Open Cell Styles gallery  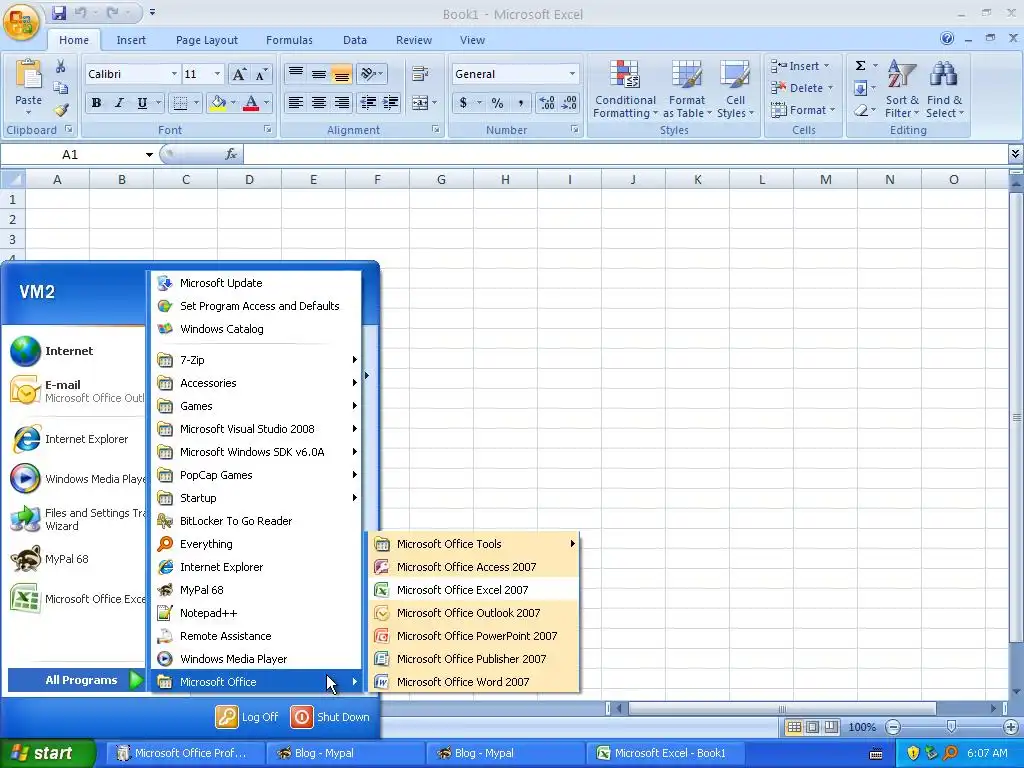pyautogui.click(x=735, y=90)
